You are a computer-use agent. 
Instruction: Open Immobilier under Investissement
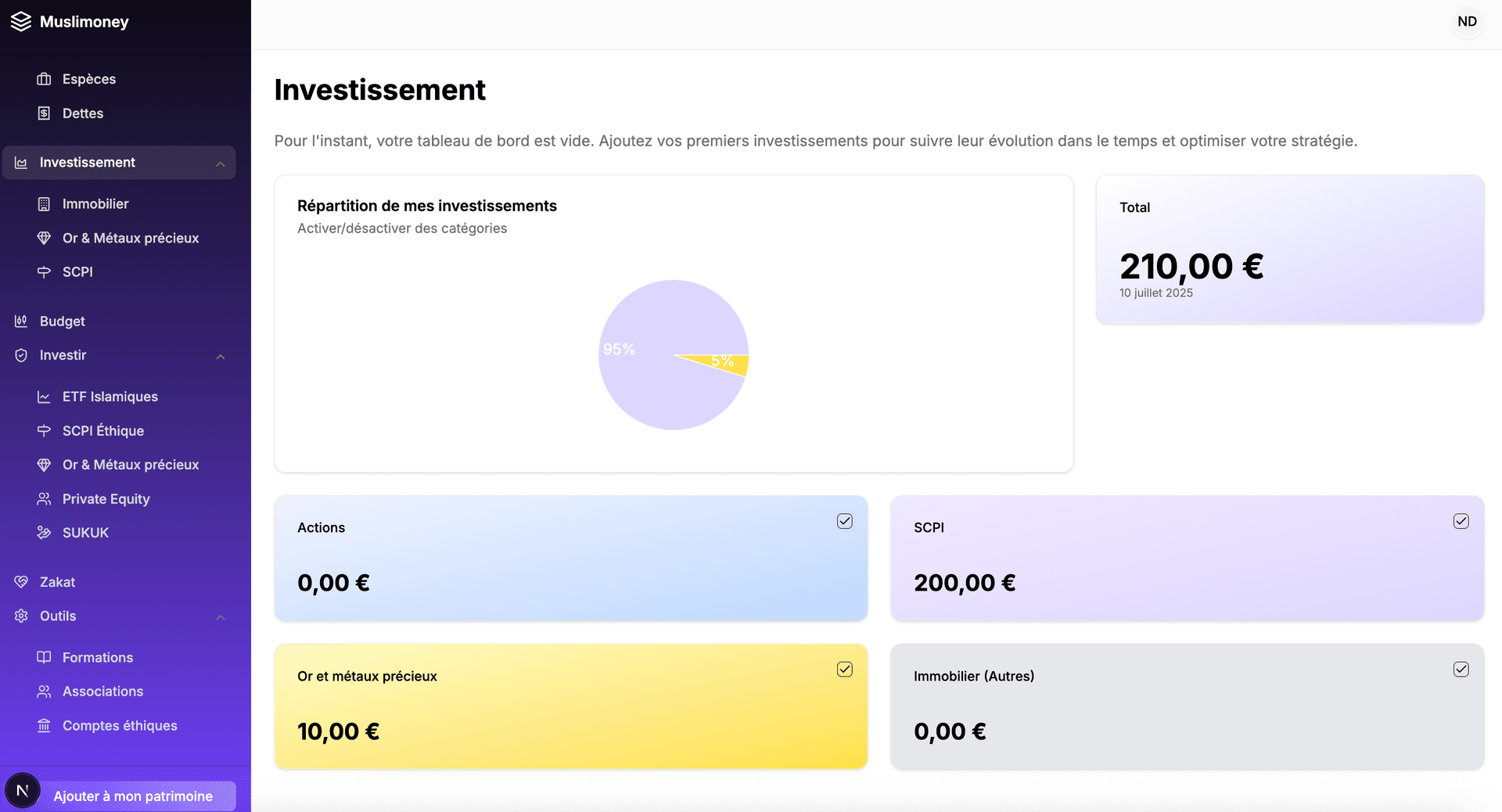coord(95,204)
